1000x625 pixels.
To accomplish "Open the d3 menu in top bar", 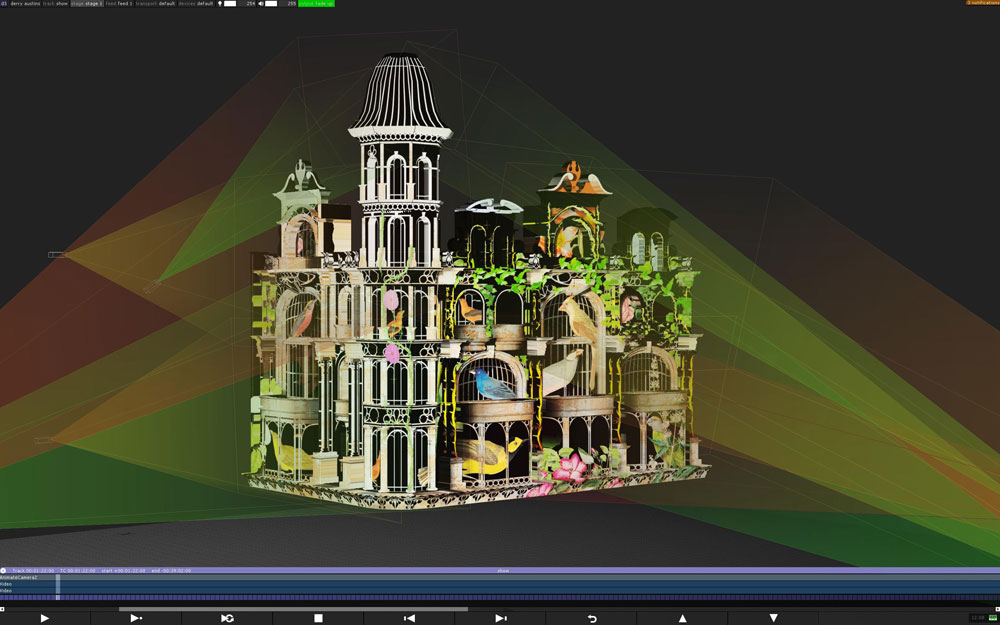I will pyautogui.click(x=4, y=4).
